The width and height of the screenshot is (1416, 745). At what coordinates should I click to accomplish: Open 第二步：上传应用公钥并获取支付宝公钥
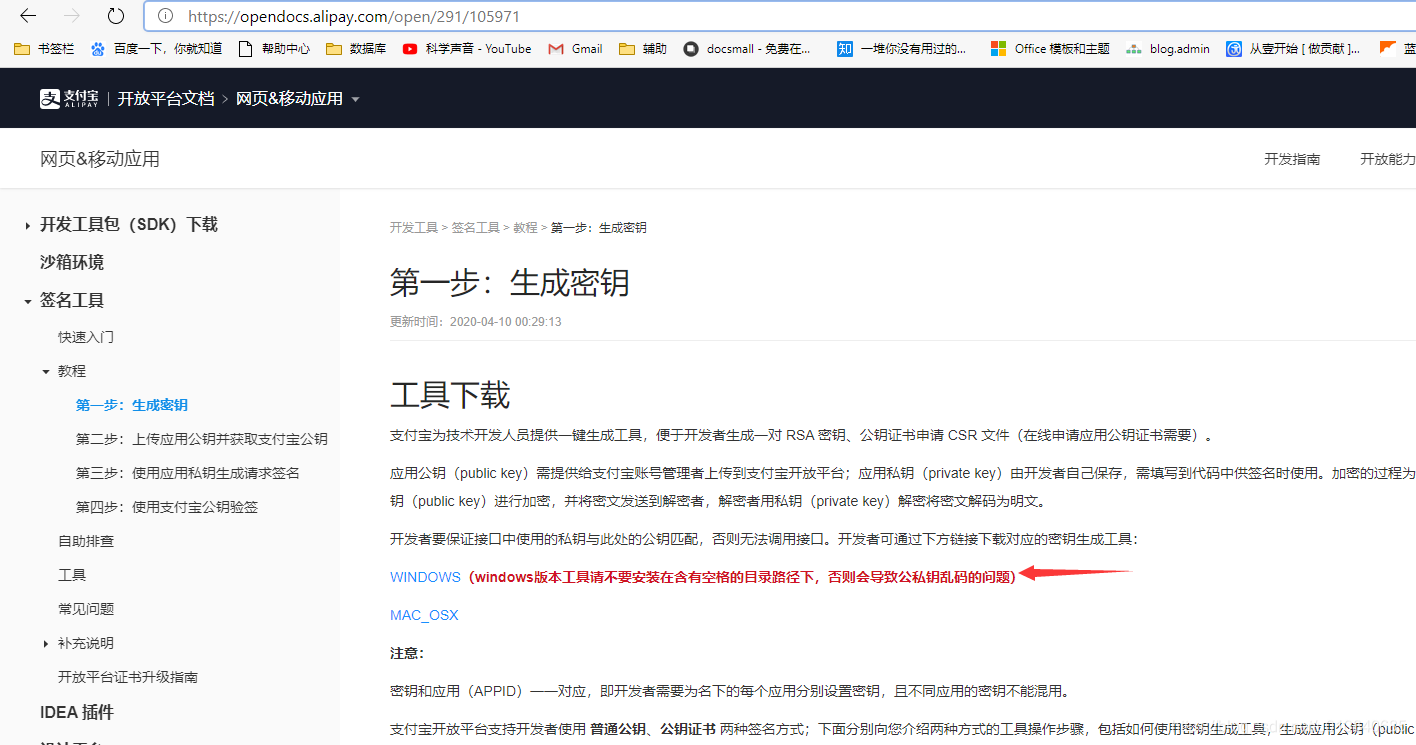(202, 439)
